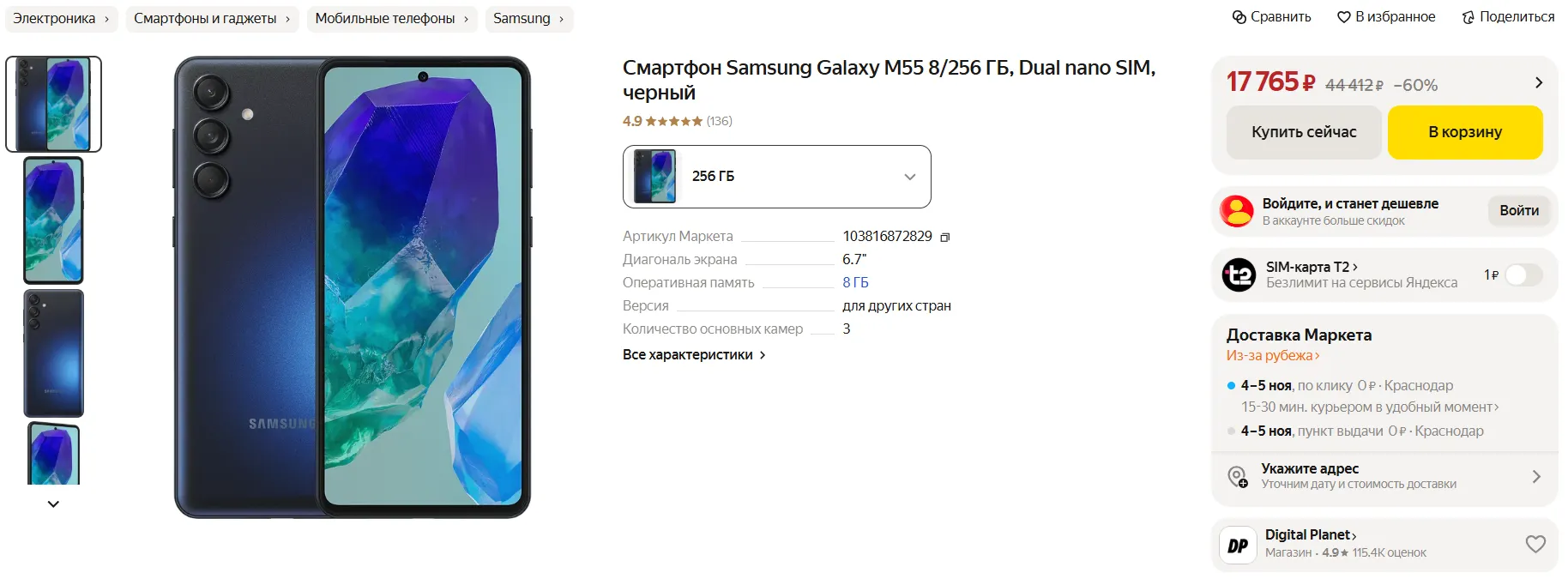Select the back-view phone thumbnail
Screen dimensions: 1568x579
coord(53,353)
